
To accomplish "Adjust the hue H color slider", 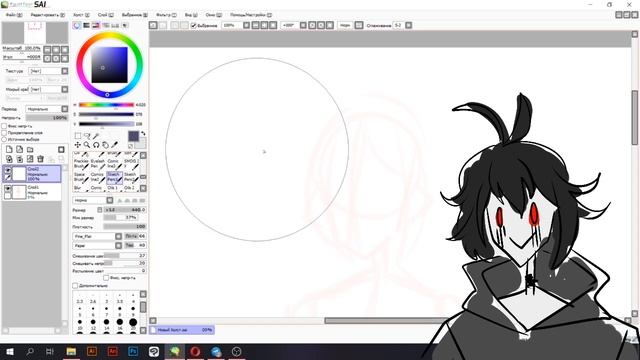I will click(x=106, y=105).
